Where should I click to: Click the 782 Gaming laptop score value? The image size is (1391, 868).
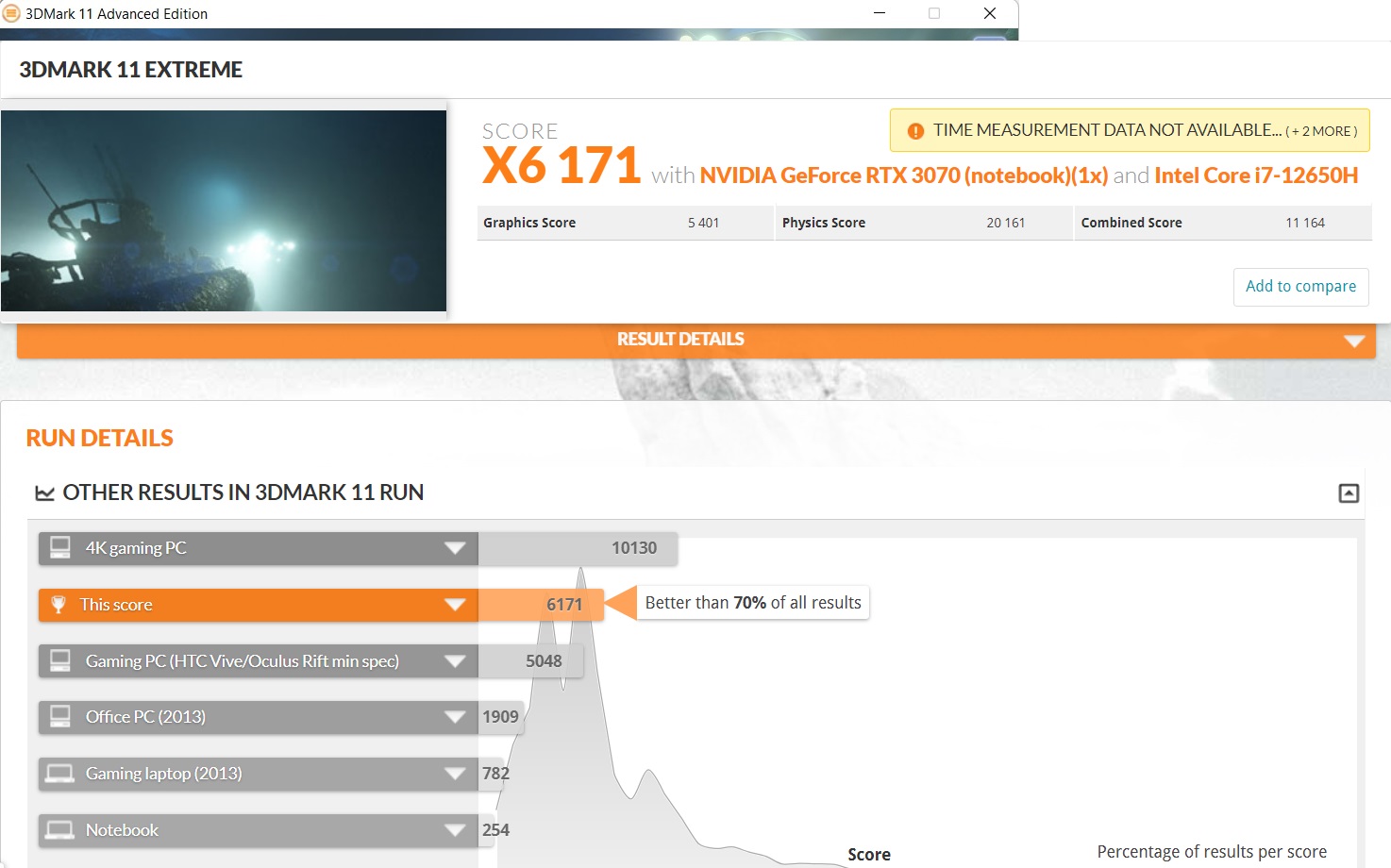coord(495,774)
